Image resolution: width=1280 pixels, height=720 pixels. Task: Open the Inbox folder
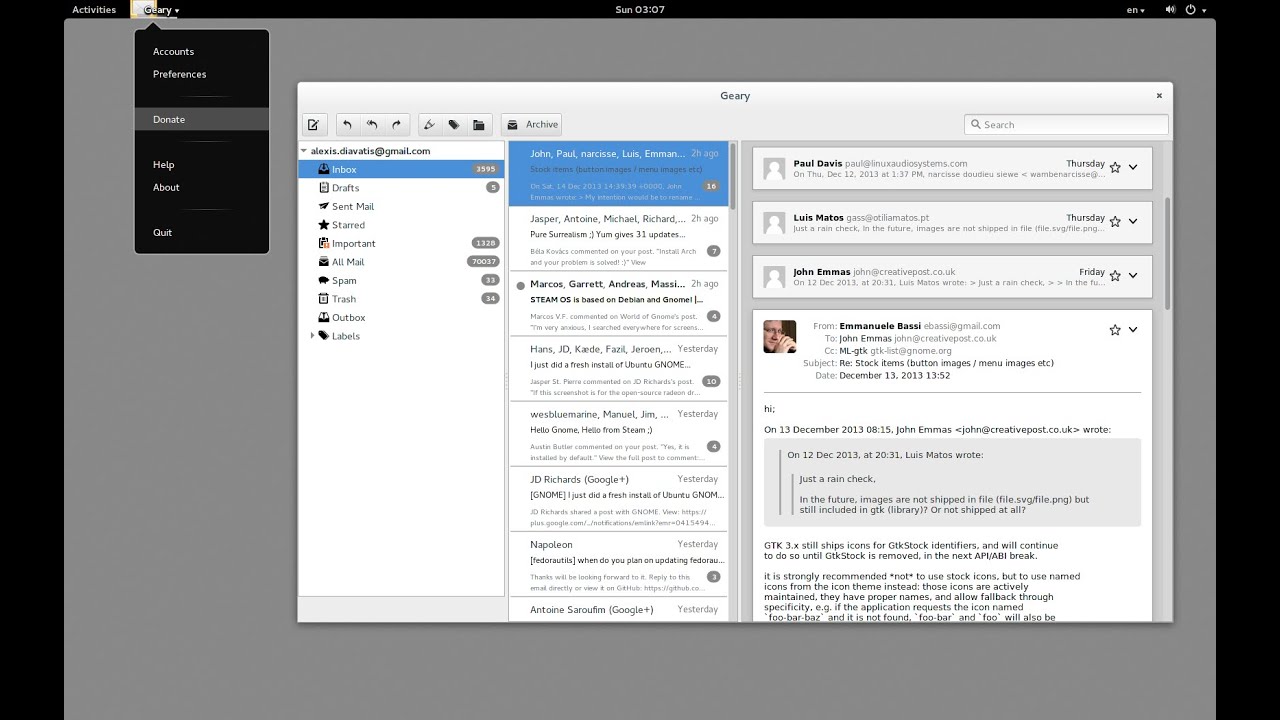(x=401, y=170)
